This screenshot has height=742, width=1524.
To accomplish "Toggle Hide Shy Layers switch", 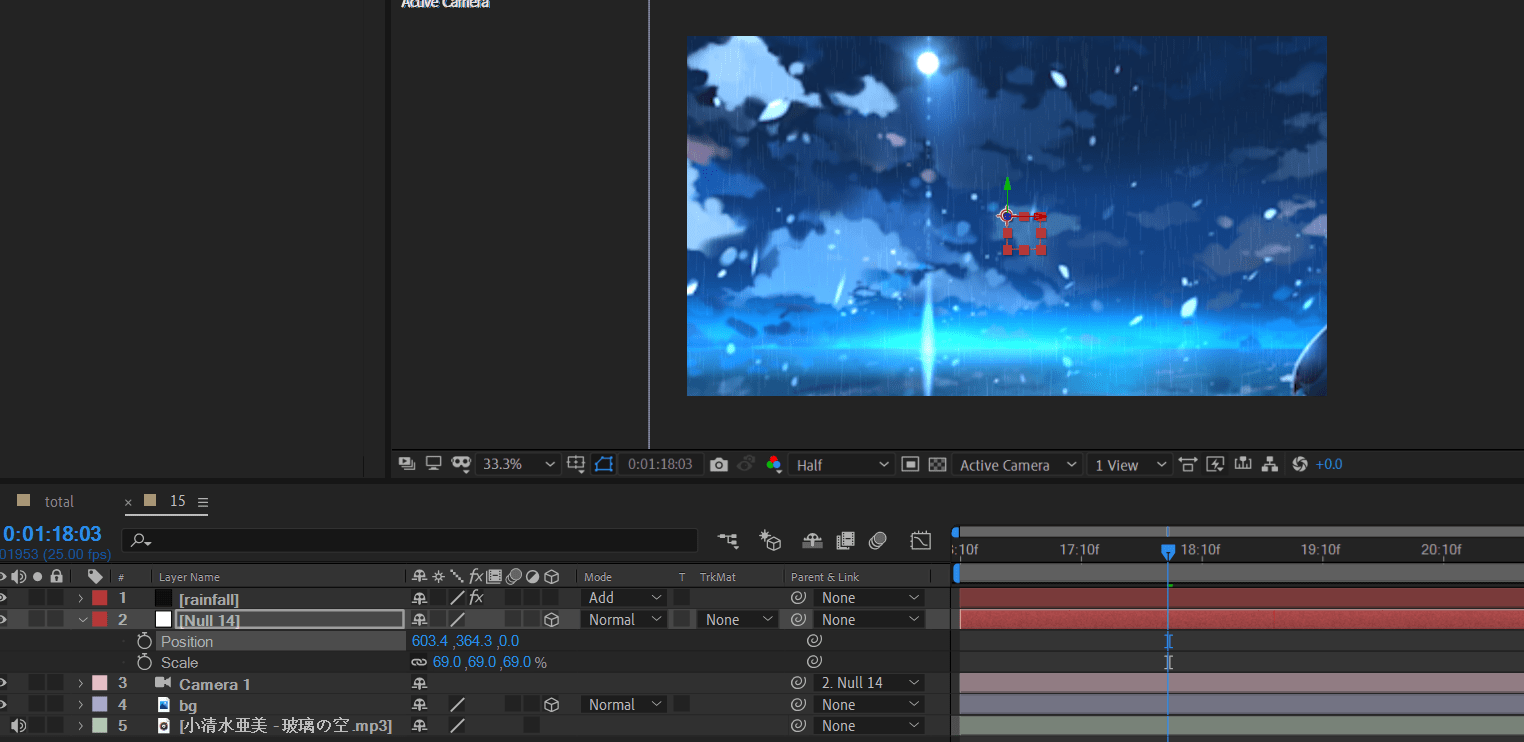I will 812,540.
